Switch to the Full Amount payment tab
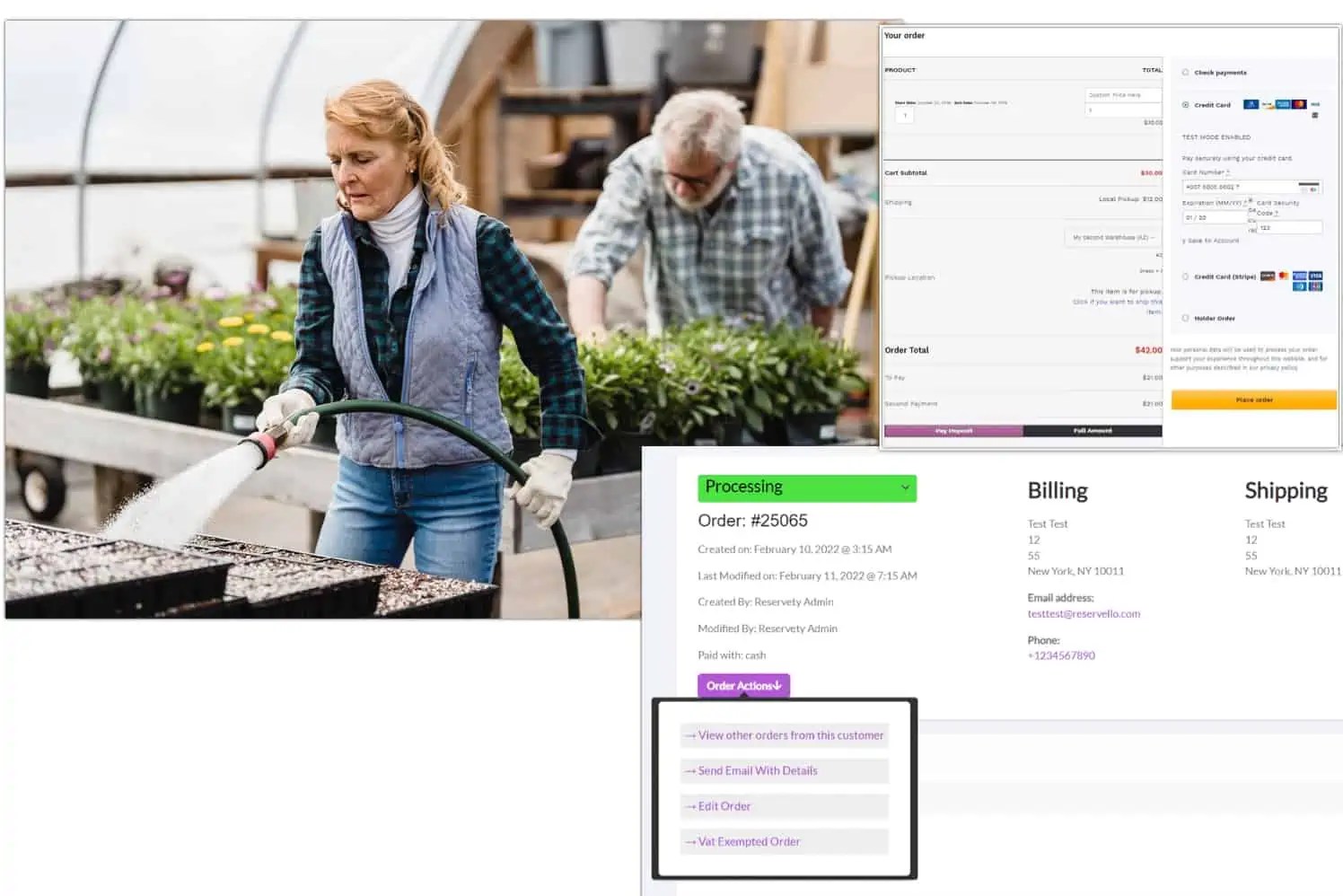Screen dimensions: 1343x896 coord(1093,431)
